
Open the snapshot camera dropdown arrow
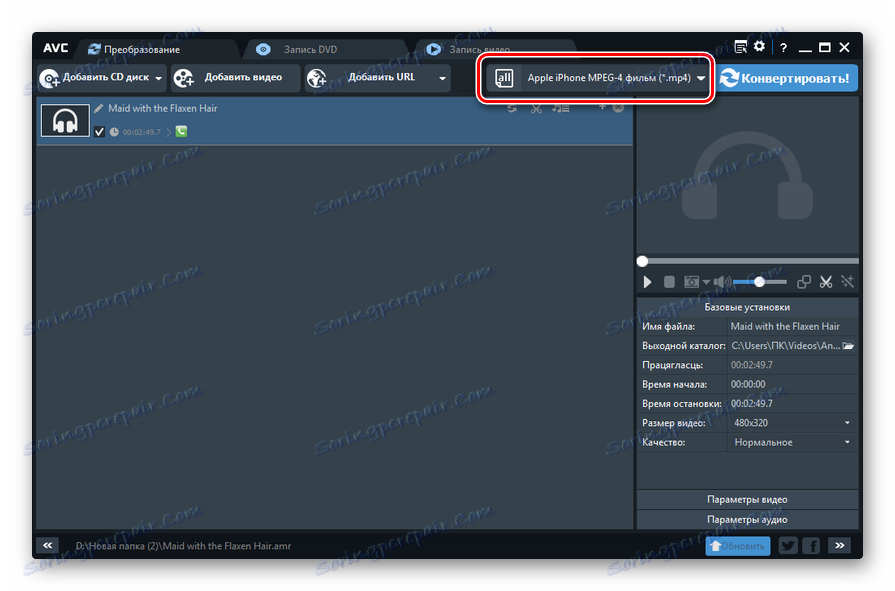click(706, 282)
